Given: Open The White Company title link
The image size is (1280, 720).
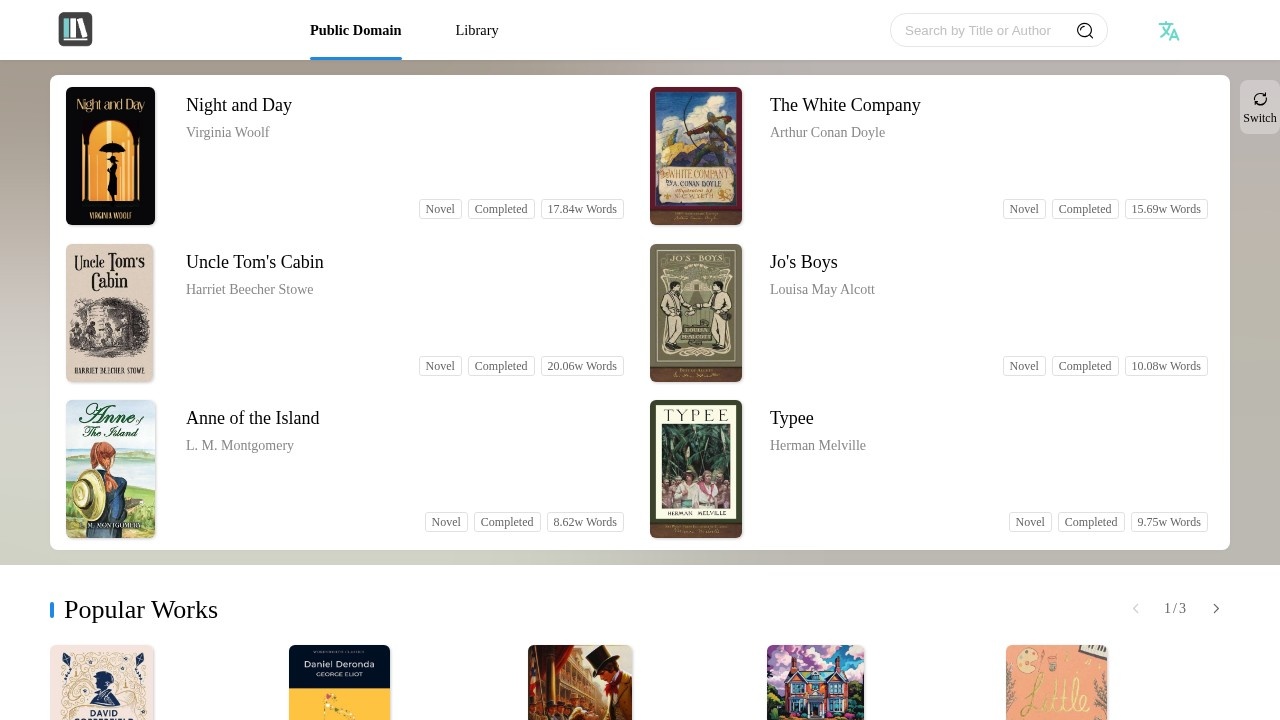Looking at the screenshot, I should click(x=845, y=105).
